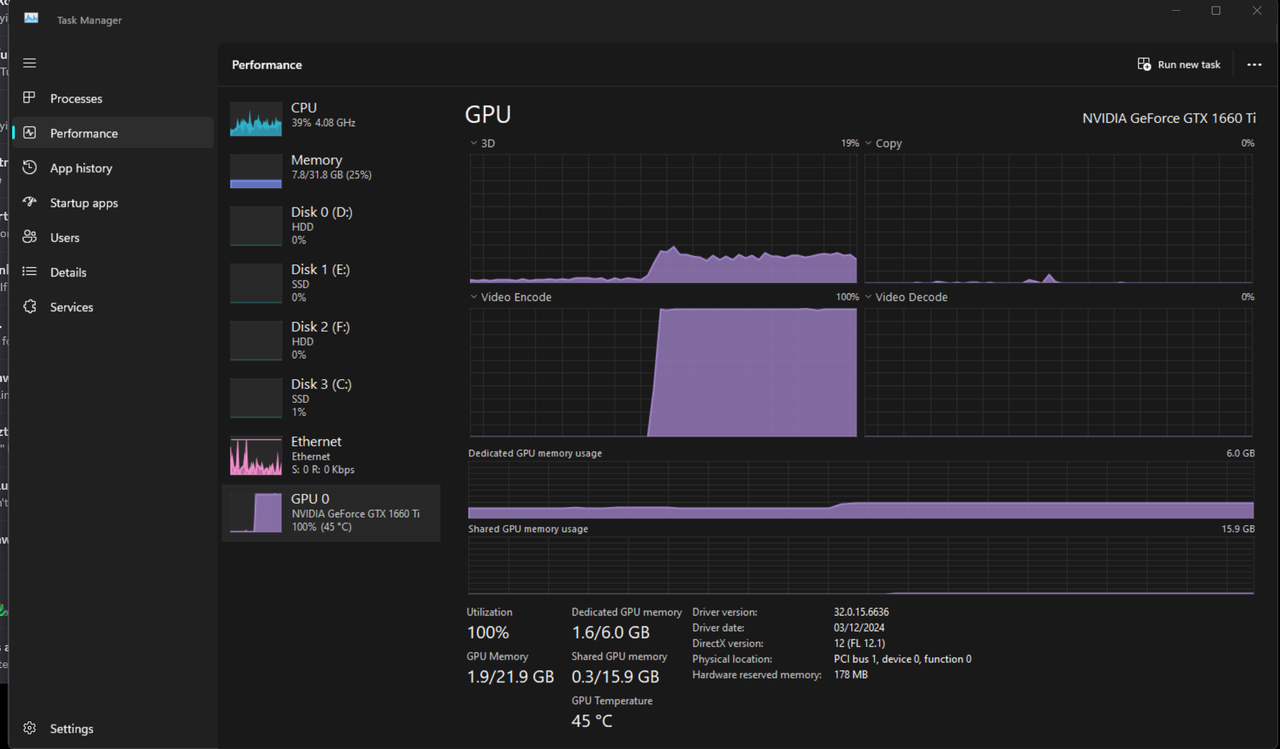Click the Details list icon

(x=30, y=272)
